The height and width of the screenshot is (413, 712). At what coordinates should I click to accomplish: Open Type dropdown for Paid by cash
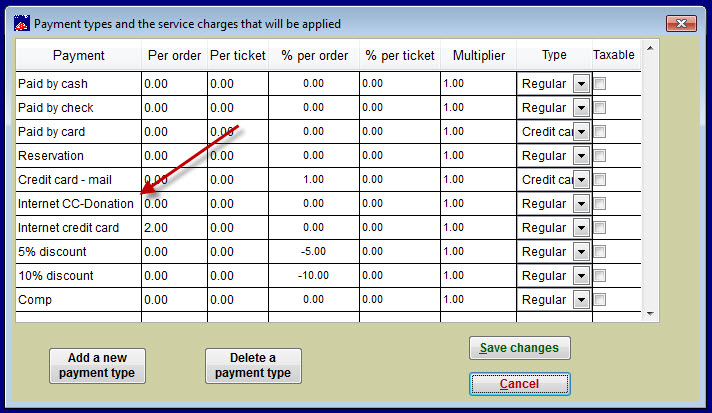point(581,84)
